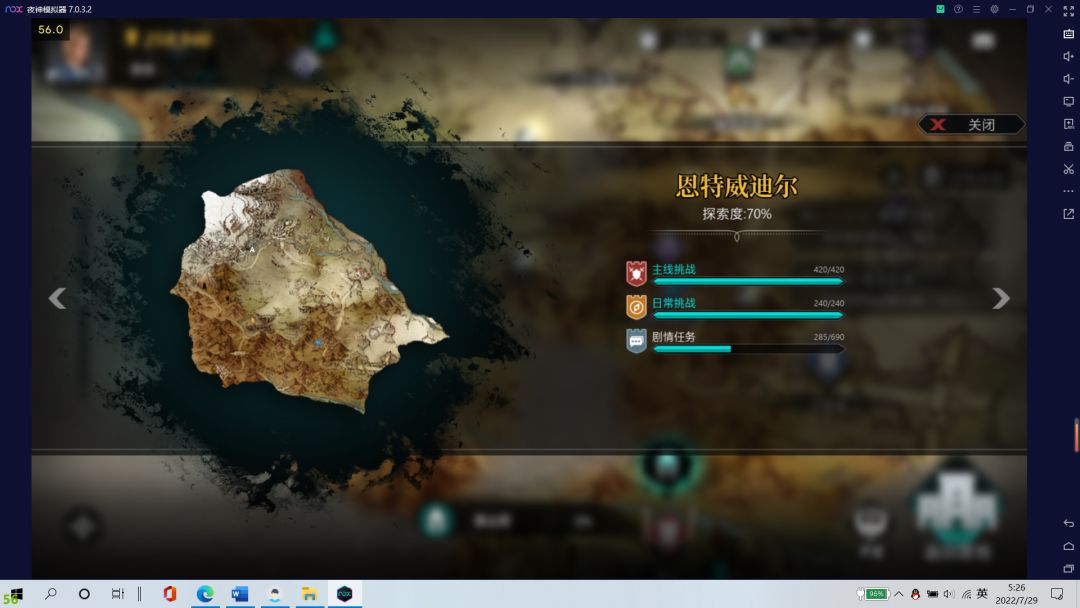
Task: Show hidden system tray icons
Action: (x=899, y=594)
